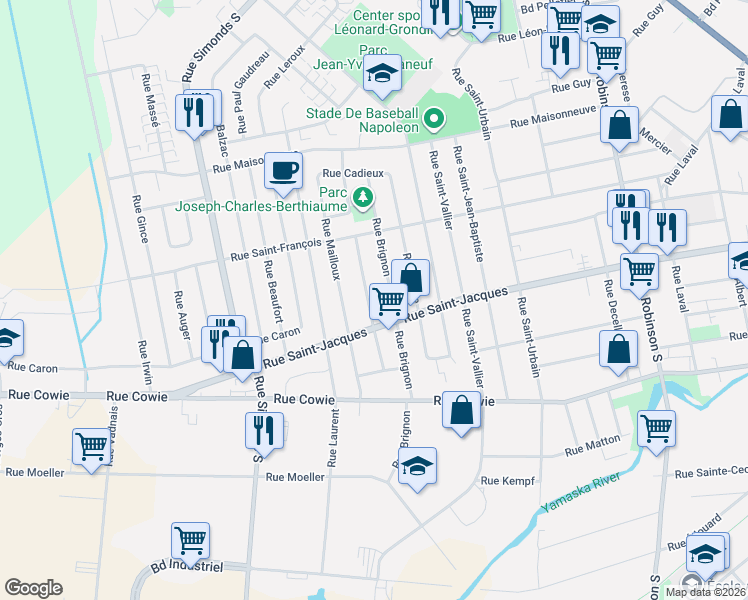Click the Rue Massé street label

[150, 100]
